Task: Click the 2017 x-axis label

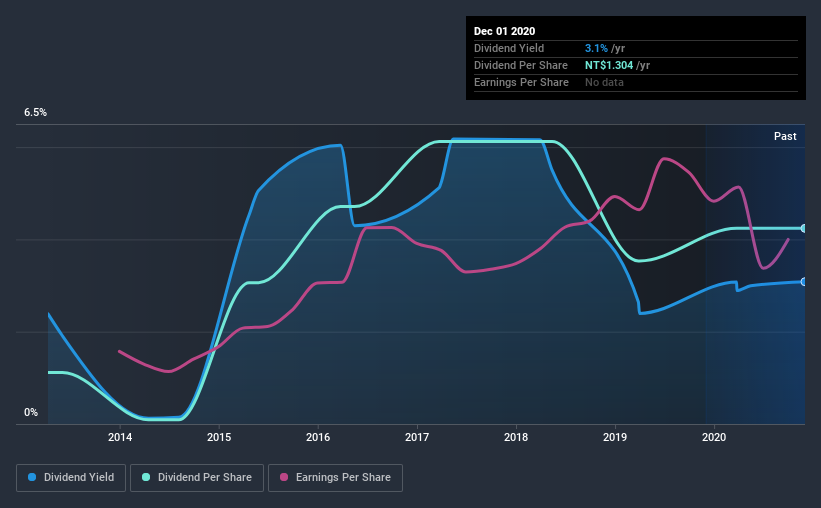Action: [417, 437]
